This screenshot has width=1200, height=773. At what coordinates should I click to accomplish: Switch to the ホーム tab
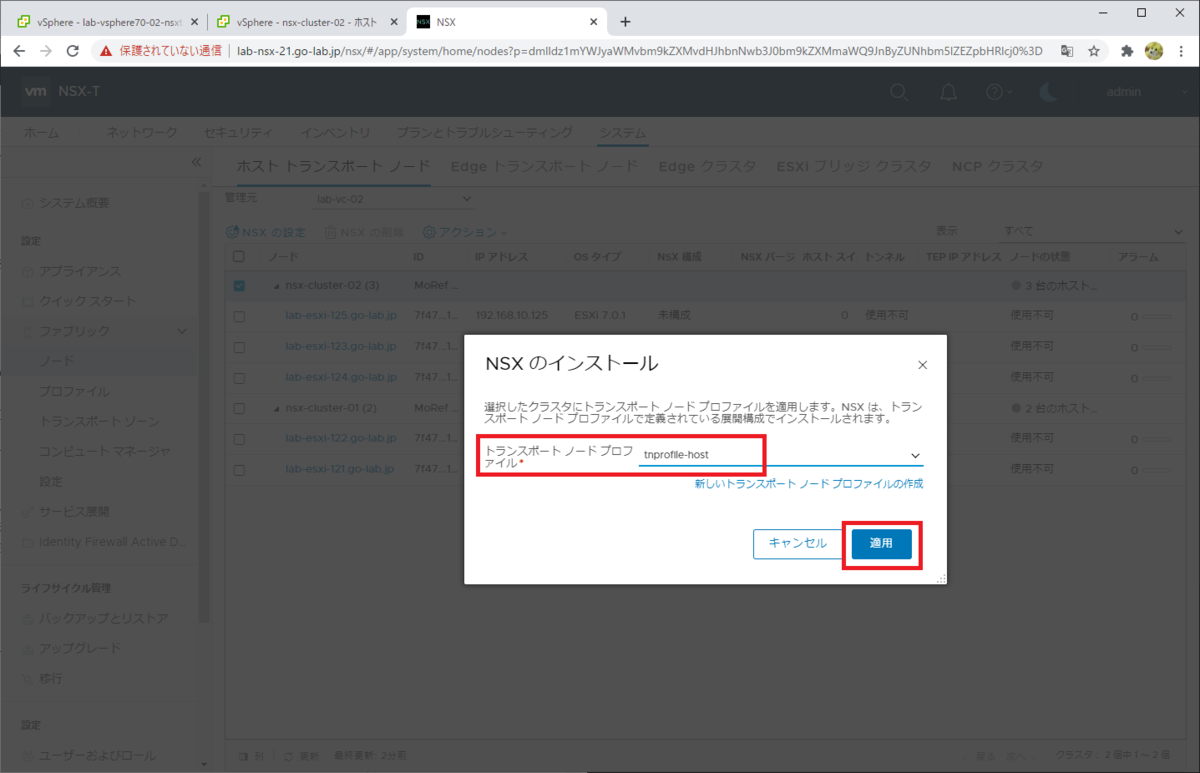click(41, 133)
